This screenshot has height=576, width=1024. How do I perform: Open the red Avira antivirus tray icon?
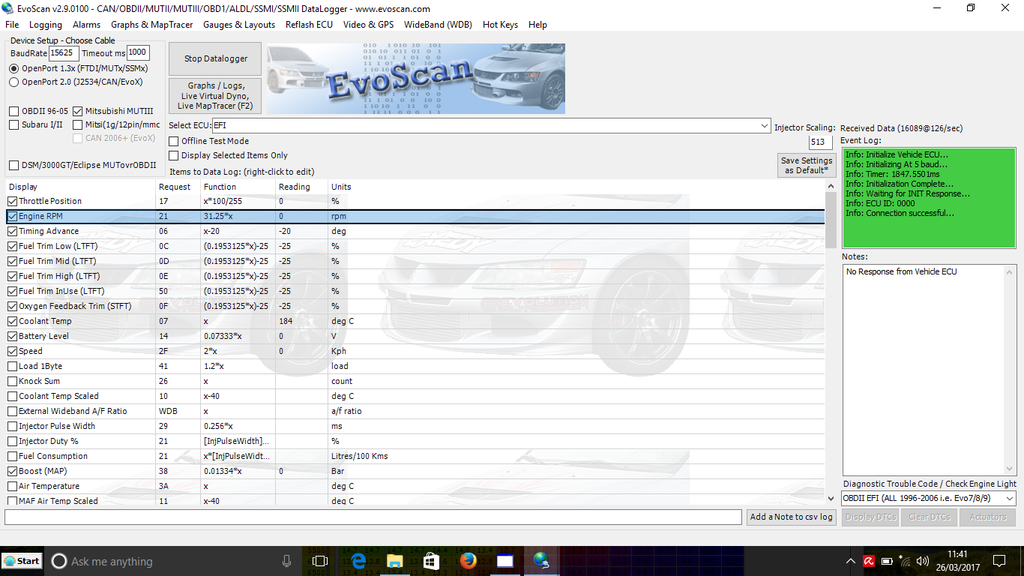point(869,561)
